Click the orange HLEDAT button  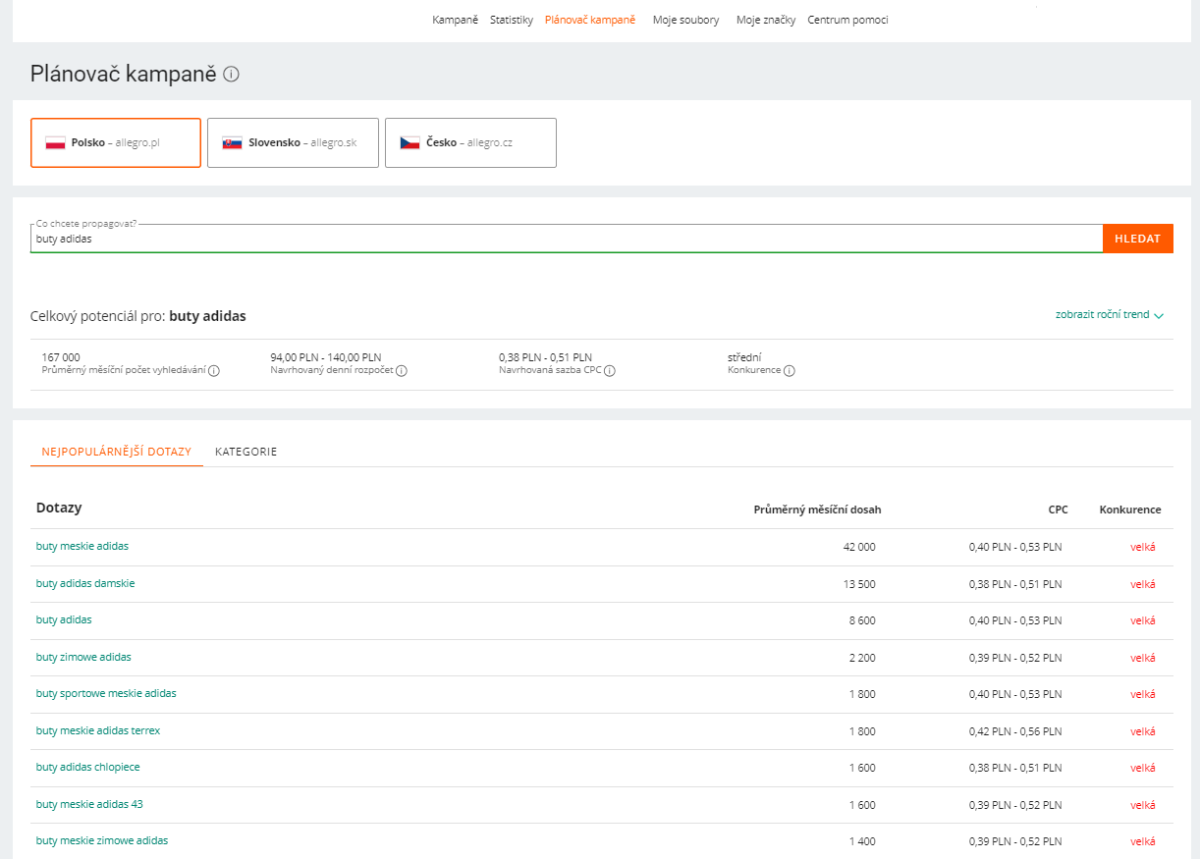pyautogui.click(x=1138, y=239)
